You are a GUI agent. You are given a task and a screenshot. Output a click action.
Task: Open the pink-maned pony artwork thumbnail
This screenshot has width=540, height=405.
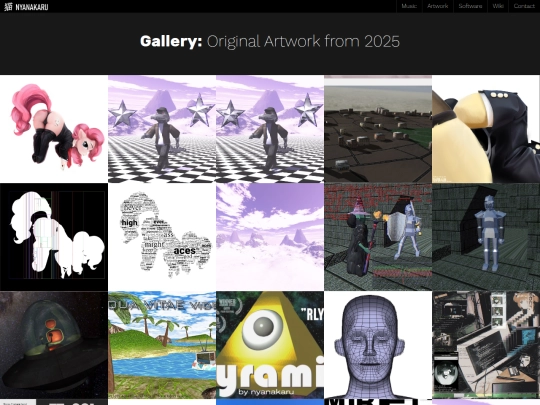pos(54,129)
